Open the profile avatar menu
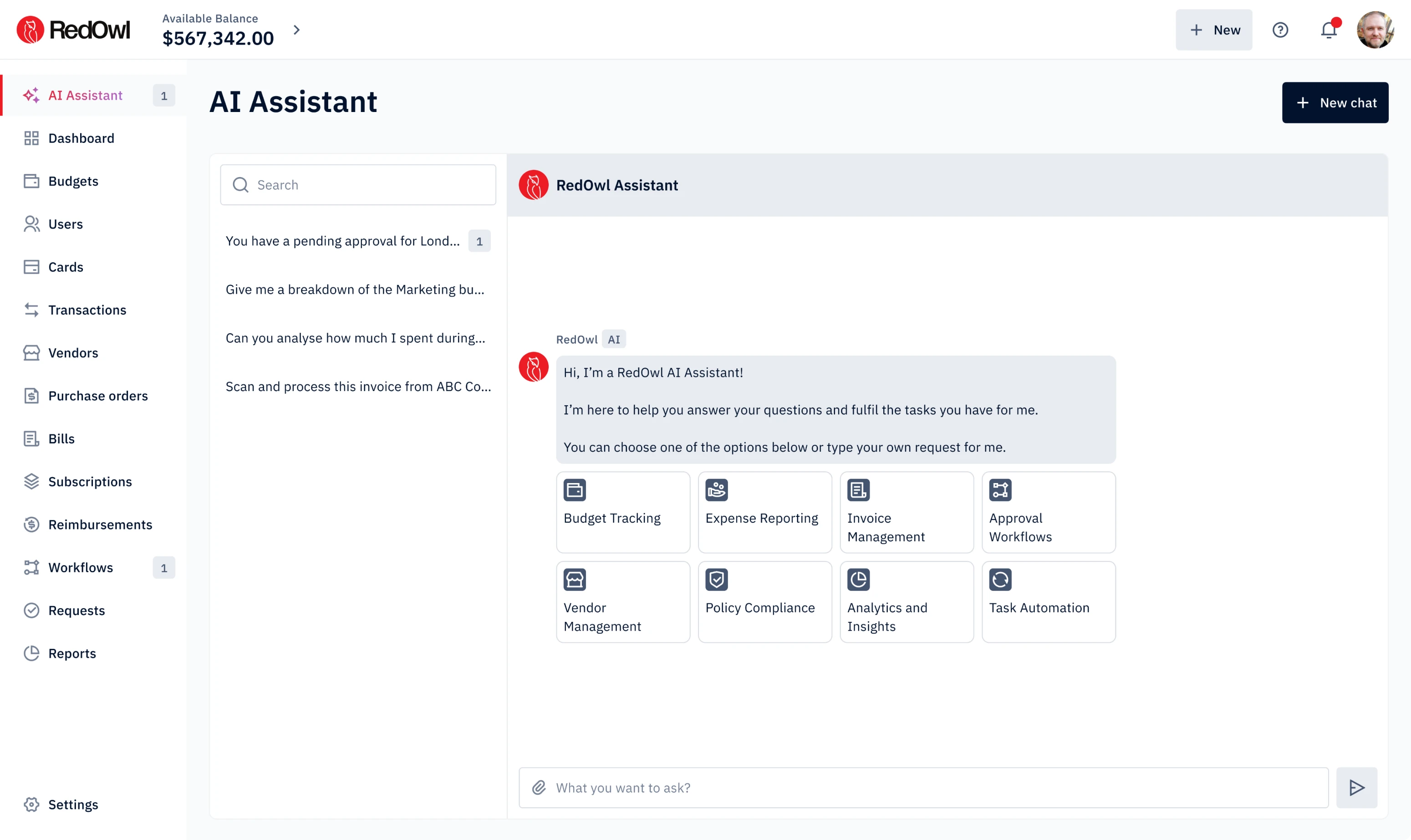 1376,30
